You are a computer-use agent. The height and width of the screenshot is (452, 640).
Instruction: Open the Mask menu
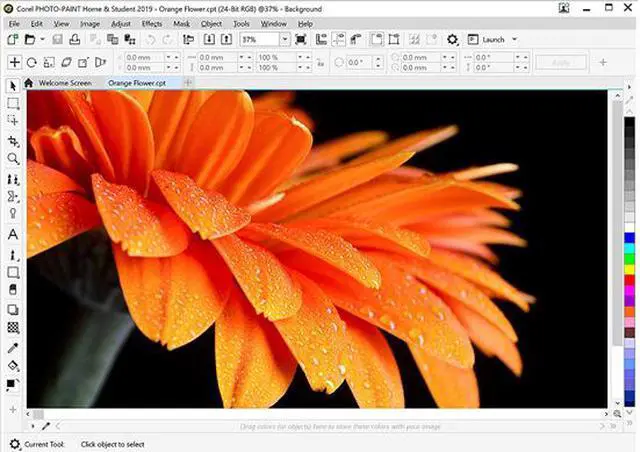click(x=181, y=24)
